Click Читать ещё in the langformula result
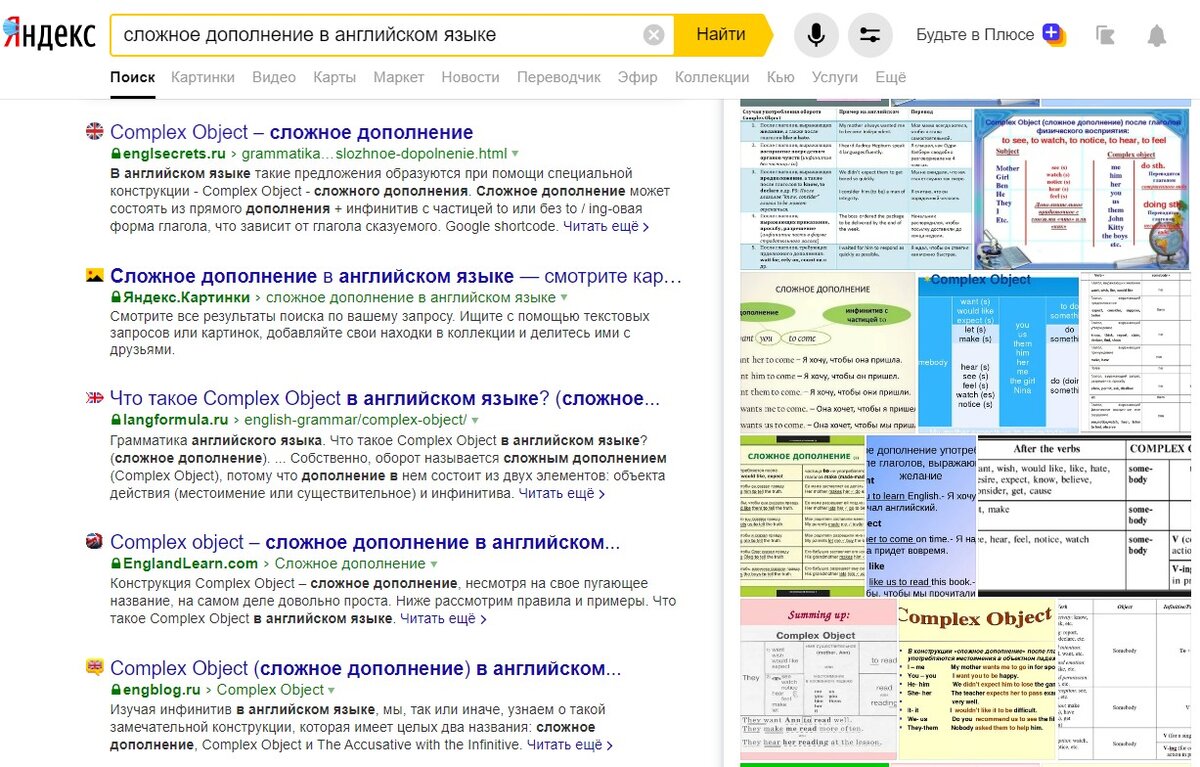 pos(561,493)
